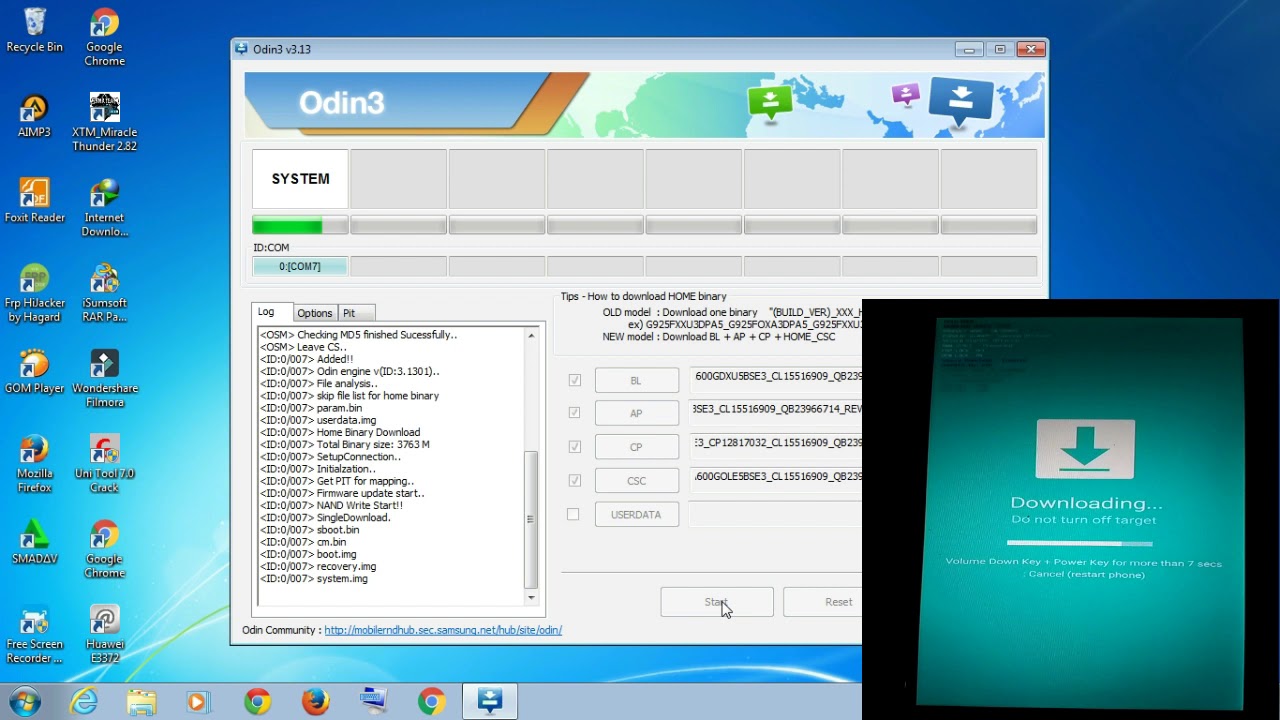Open Odin Community samsung link
Screen dimensions: 1280x720
point(443,630)
